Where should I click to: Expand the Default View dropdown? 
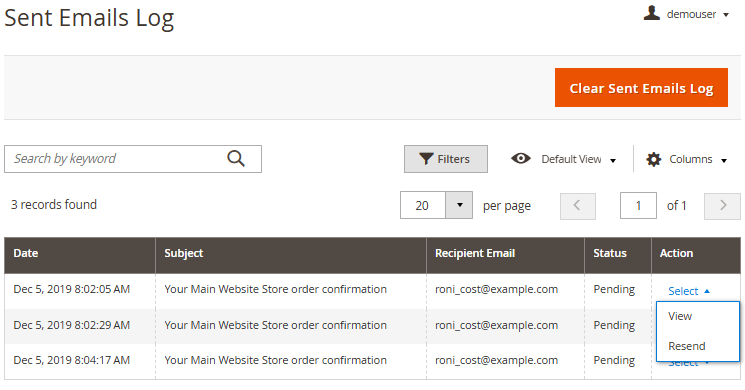click(612, 161)
